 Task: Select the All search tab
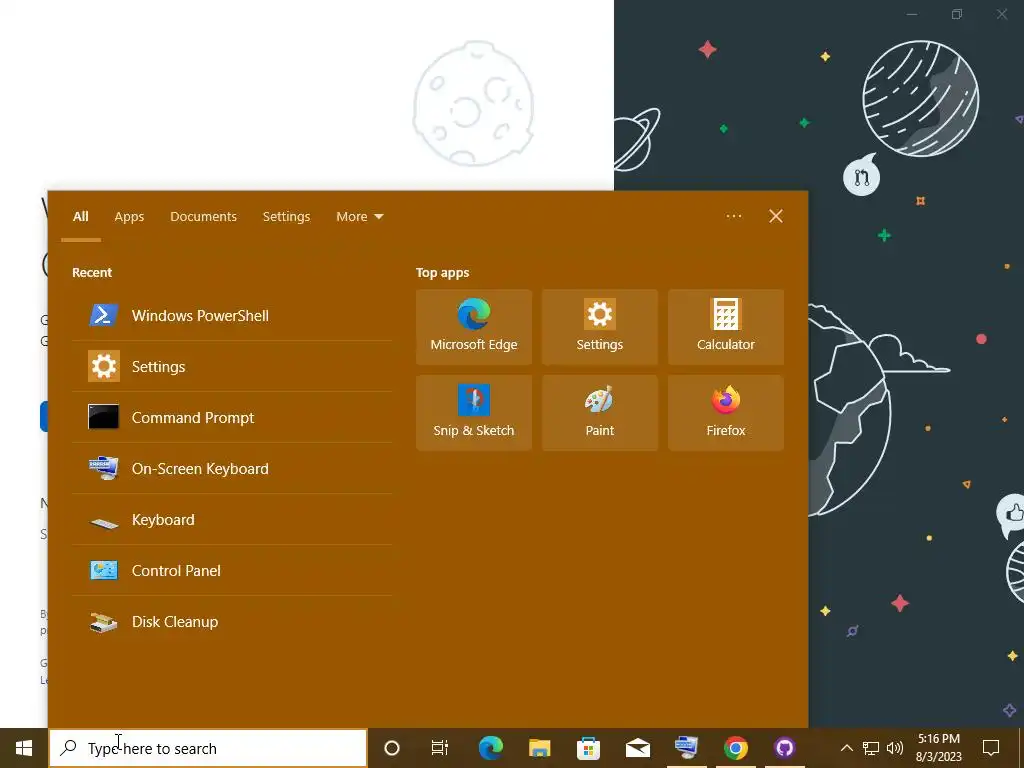pos(81,217)
